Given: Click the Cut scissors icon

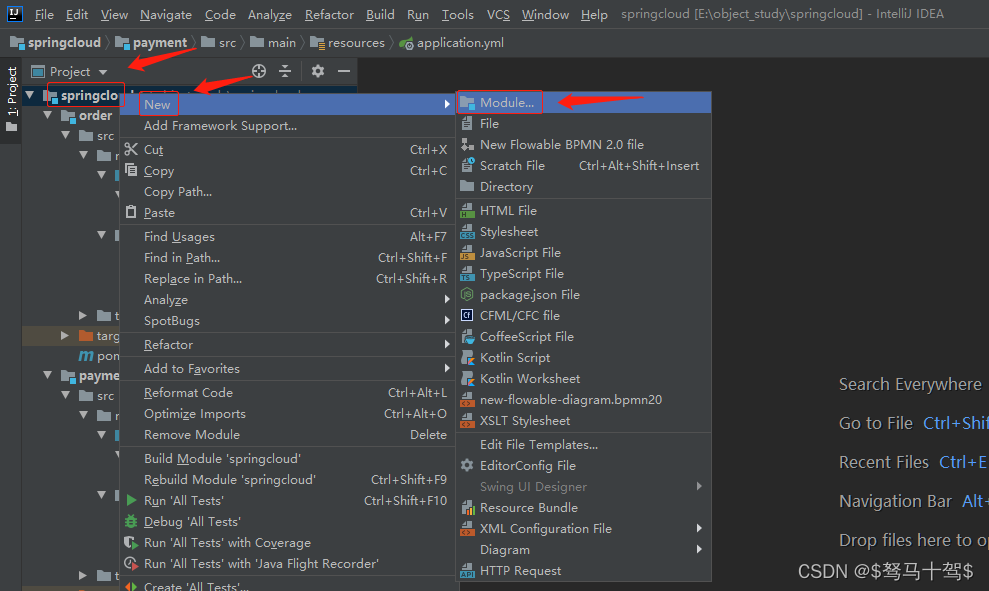Looking at the screenshot, I should (x=131, y=149).
